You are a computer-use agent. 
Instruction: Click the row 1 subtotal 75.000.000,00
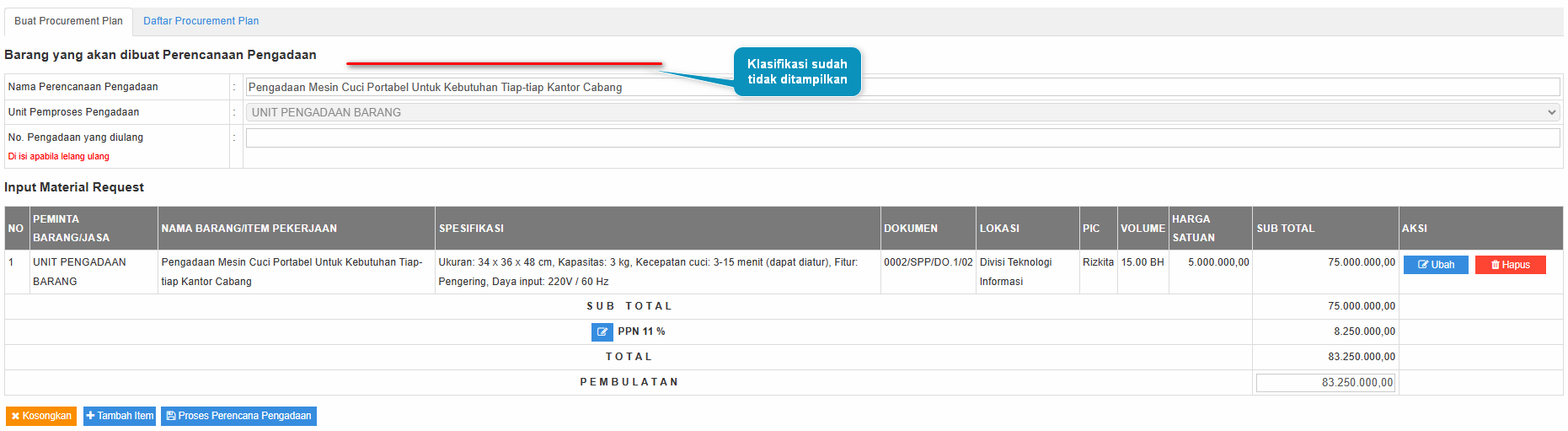coord(1362,262)
